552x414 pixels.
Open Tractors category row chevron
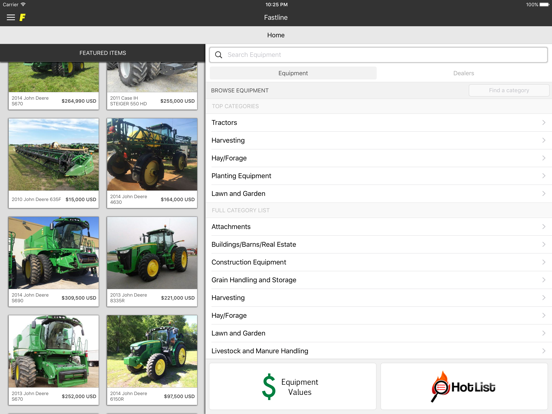click(544, 123)
